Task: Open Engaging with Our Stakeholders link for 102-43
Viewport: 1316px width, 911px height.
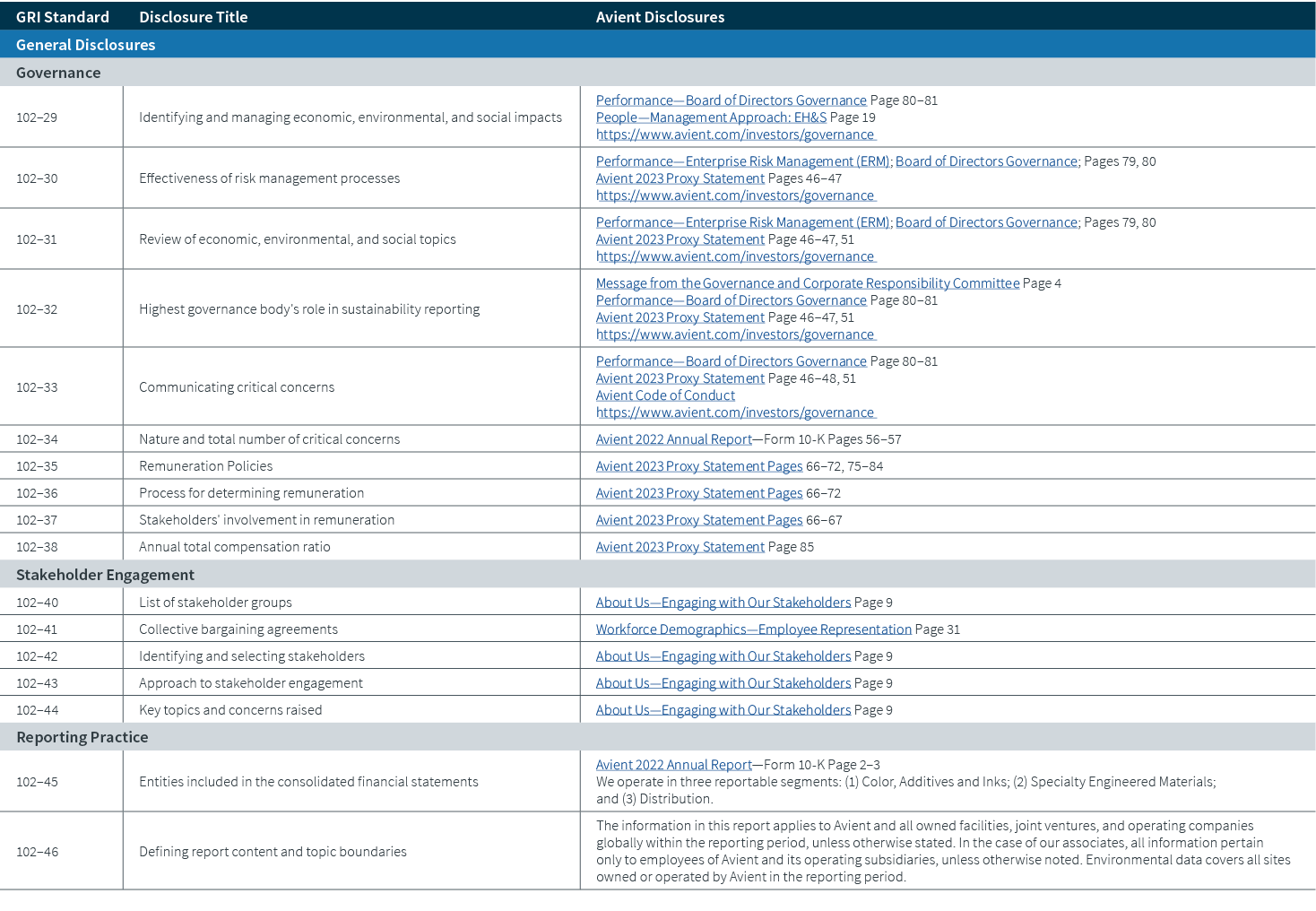Action: [723, 682]
